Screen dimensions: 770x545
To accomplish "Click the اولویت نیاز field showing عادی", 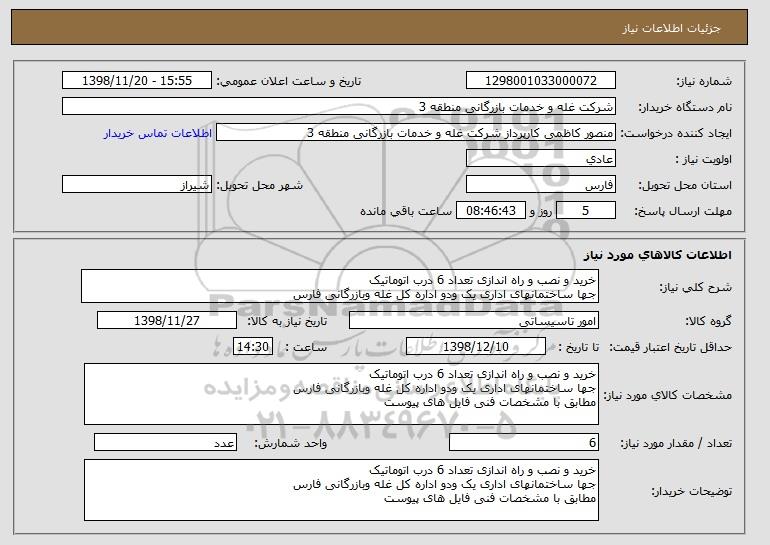I will 541,159.
